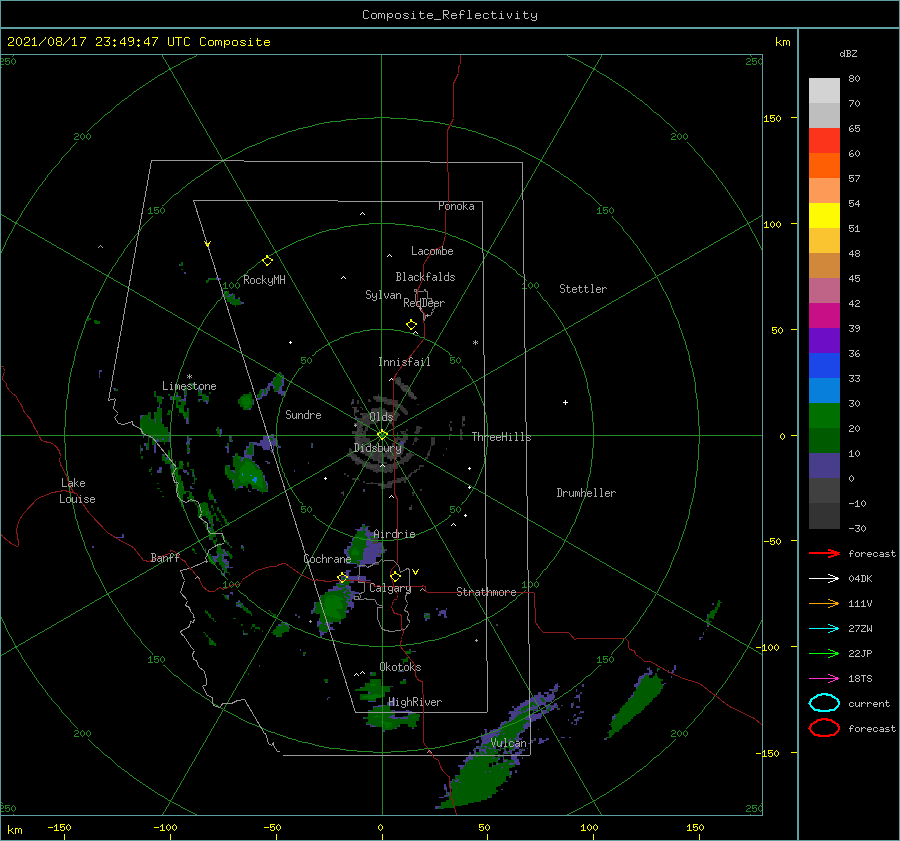Click the yellow diamond marker above Calgary

pos(395,576)
